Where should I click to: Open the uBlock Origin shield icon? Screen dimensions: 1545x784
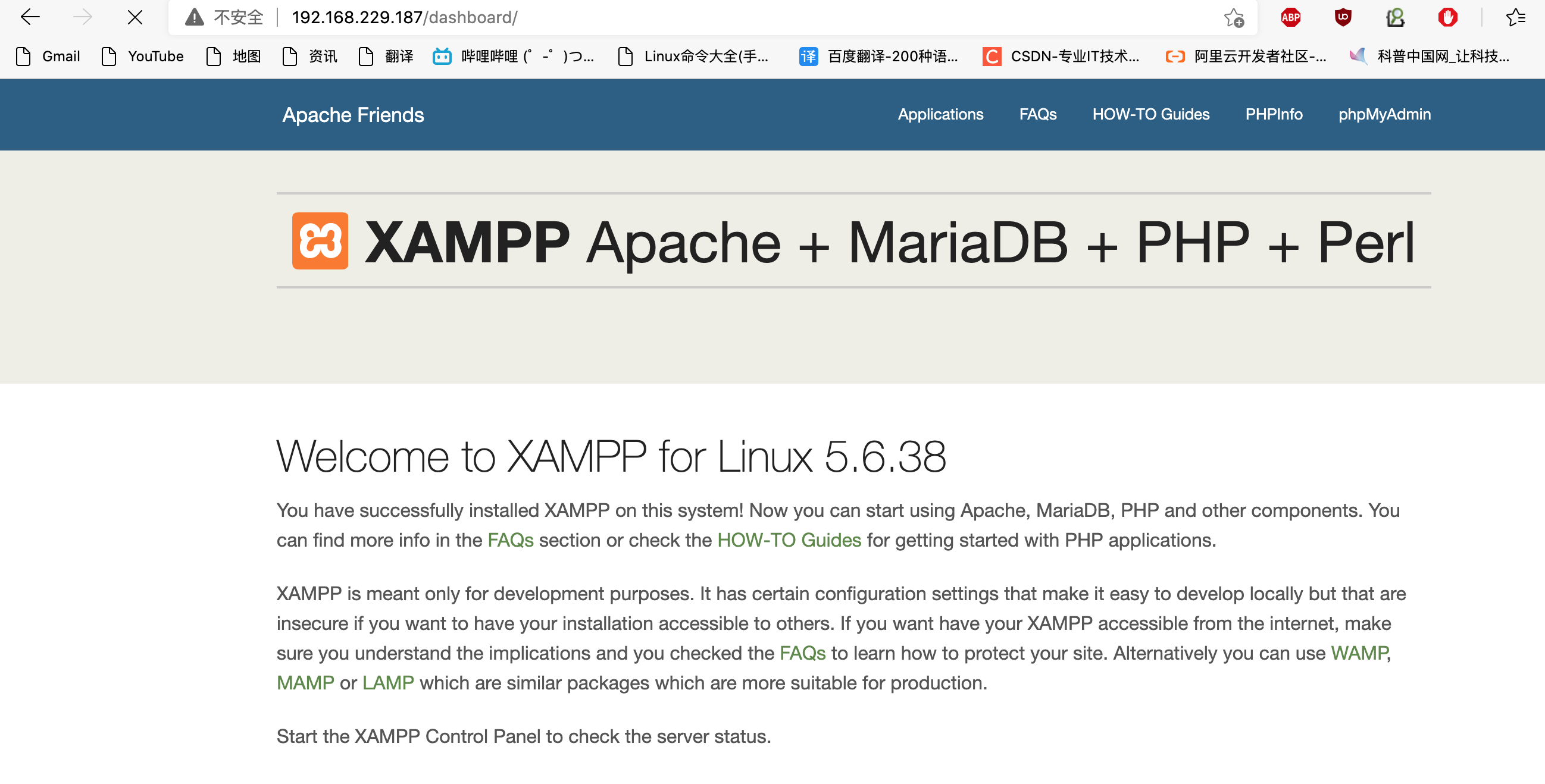1343,17
